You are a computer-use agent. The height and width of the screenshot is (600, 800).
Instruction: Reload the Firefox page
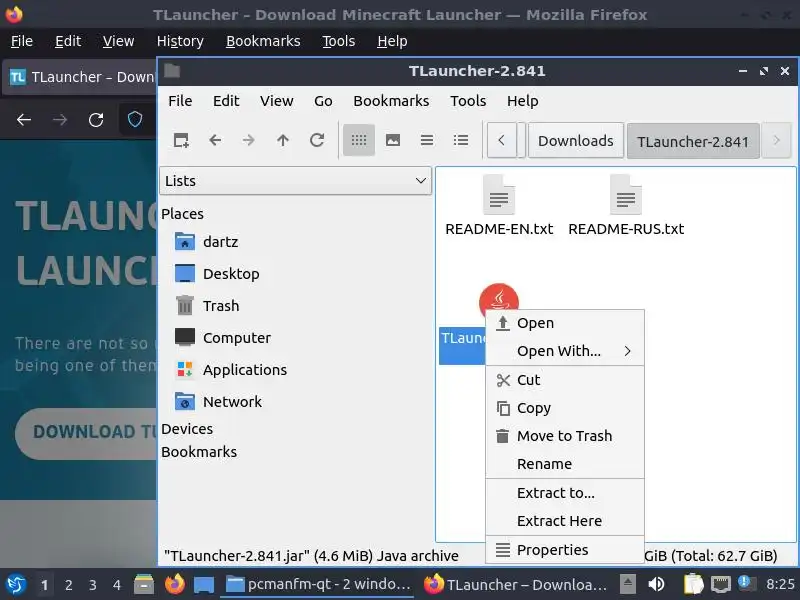coord(96,120)
